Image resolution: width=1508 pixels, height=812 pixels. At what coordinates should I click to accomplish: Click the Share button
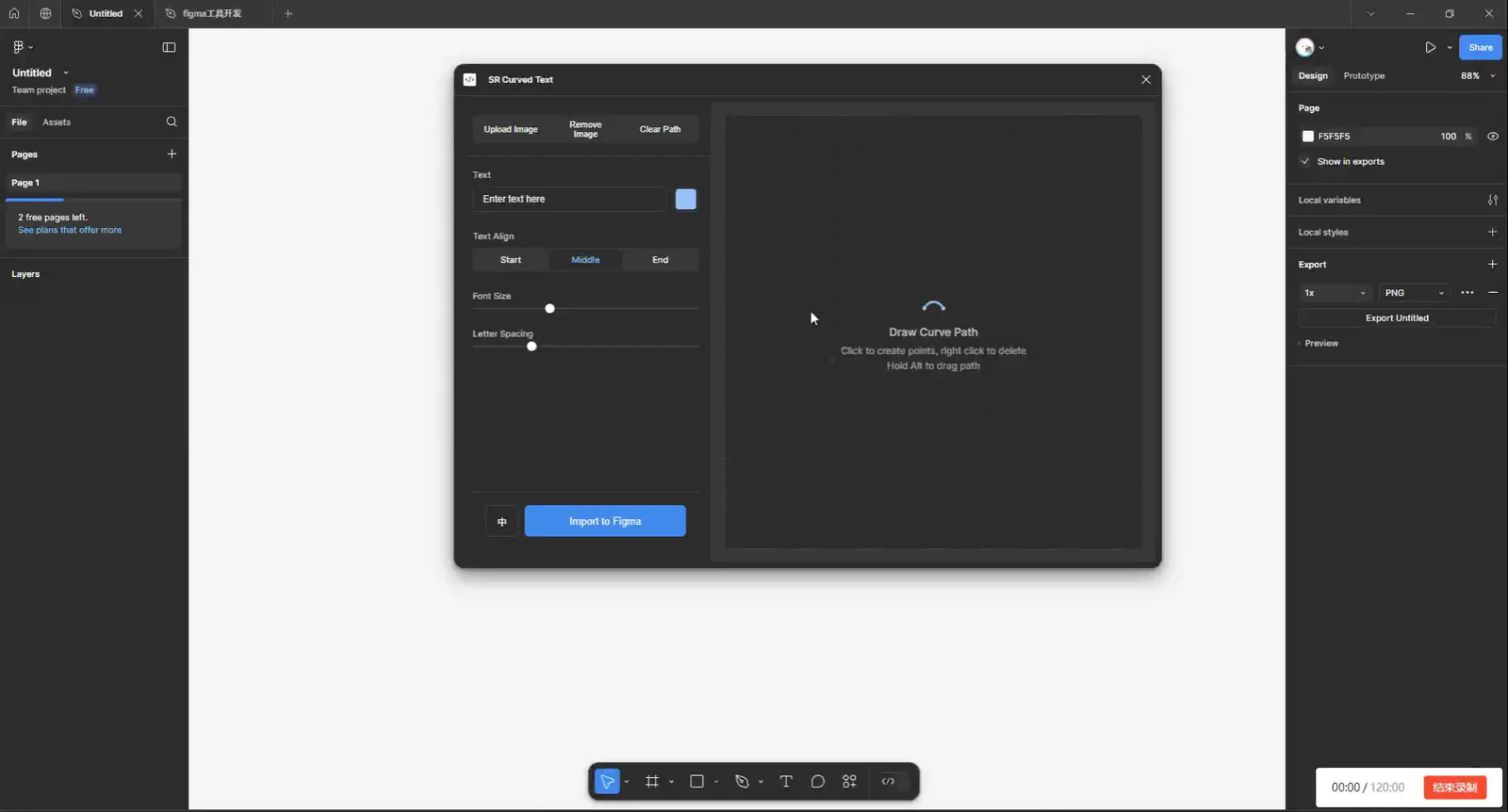coord(1481,47)
